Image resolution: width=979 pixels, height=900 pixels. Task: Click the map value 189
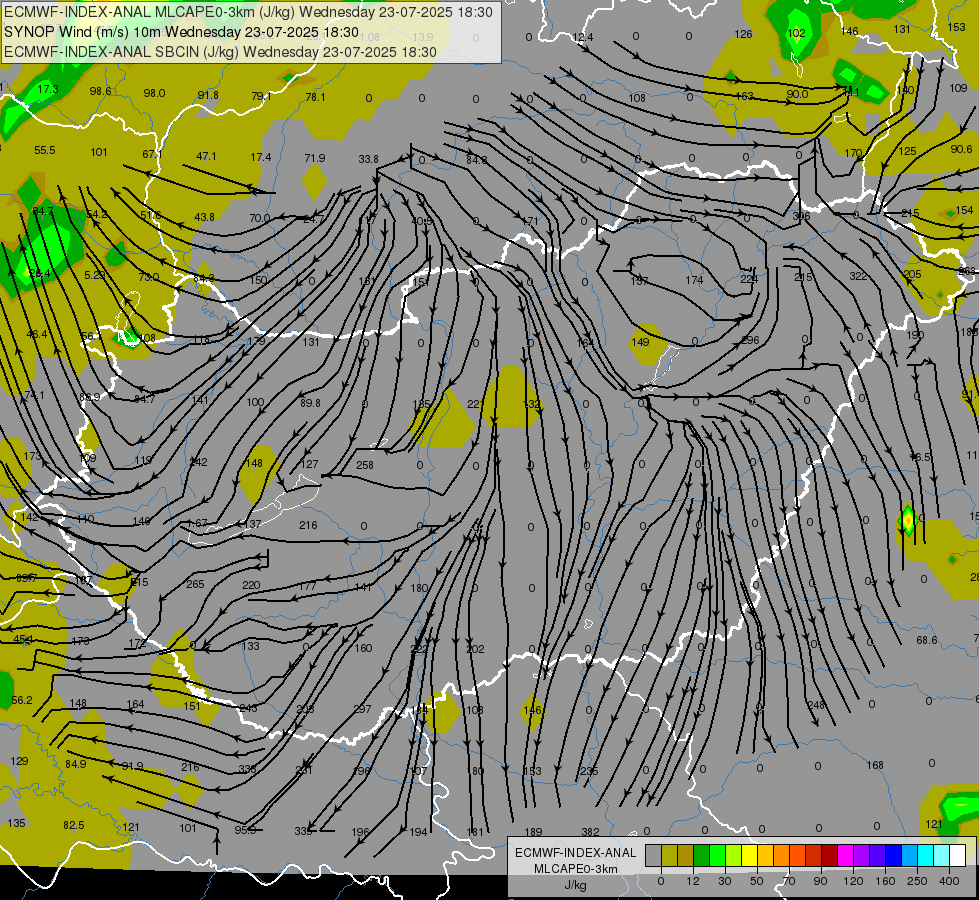[533, 832]
